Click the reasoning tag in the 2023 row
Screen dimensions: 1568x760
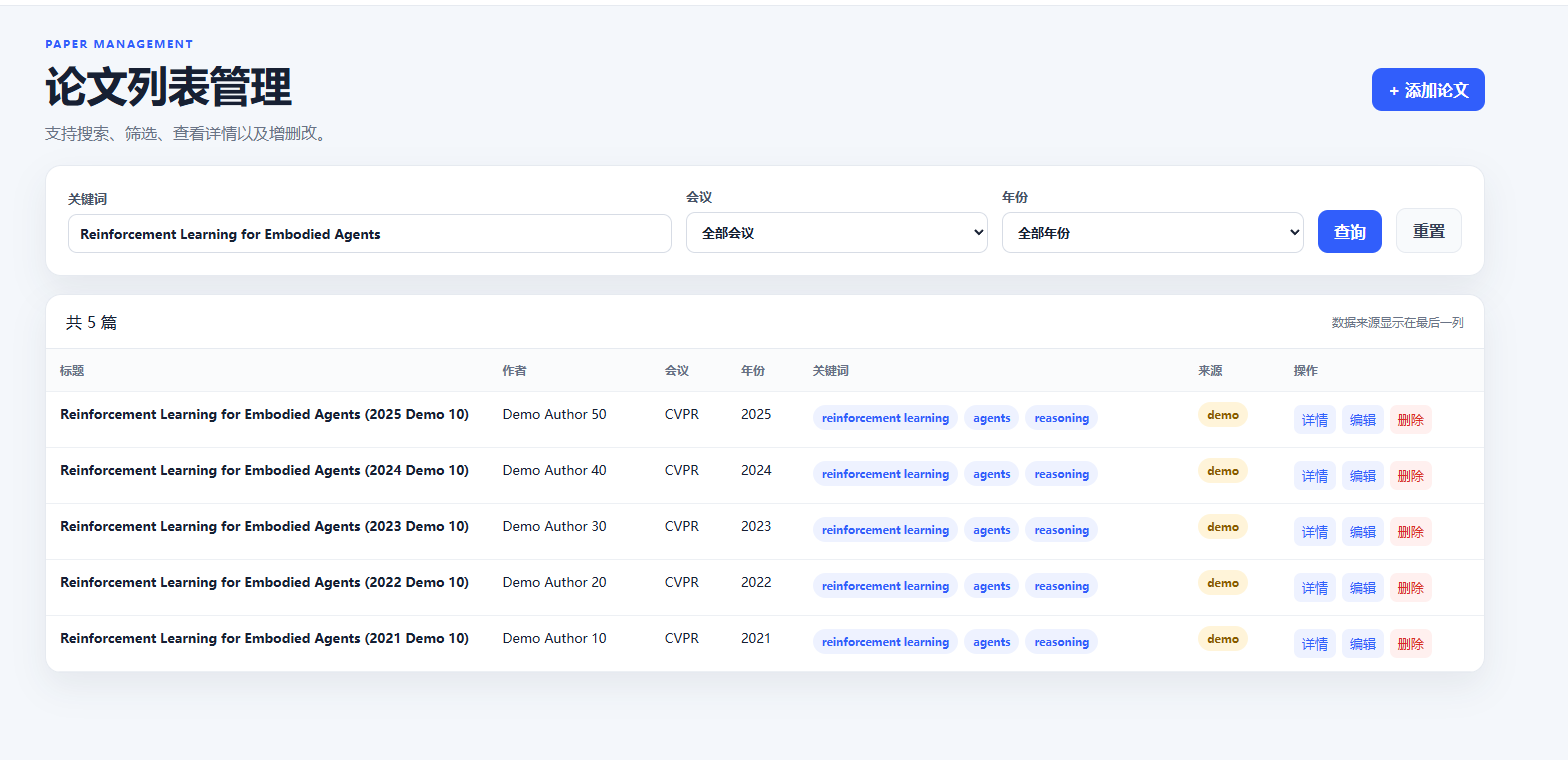(x=1061, y=530)
